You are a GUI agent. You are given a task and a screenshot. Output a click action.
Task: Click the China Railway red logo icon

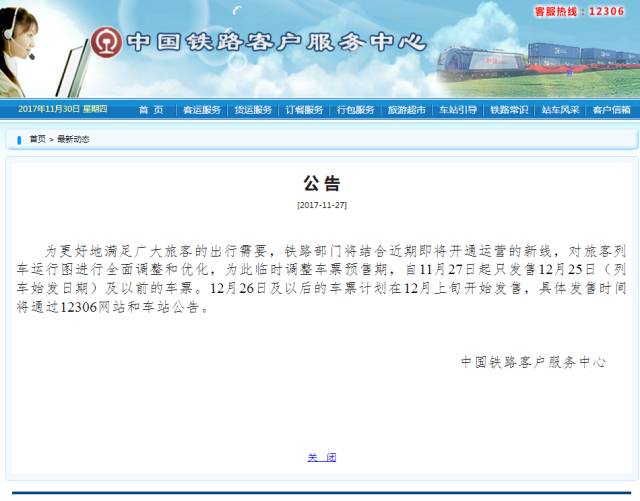107,42
